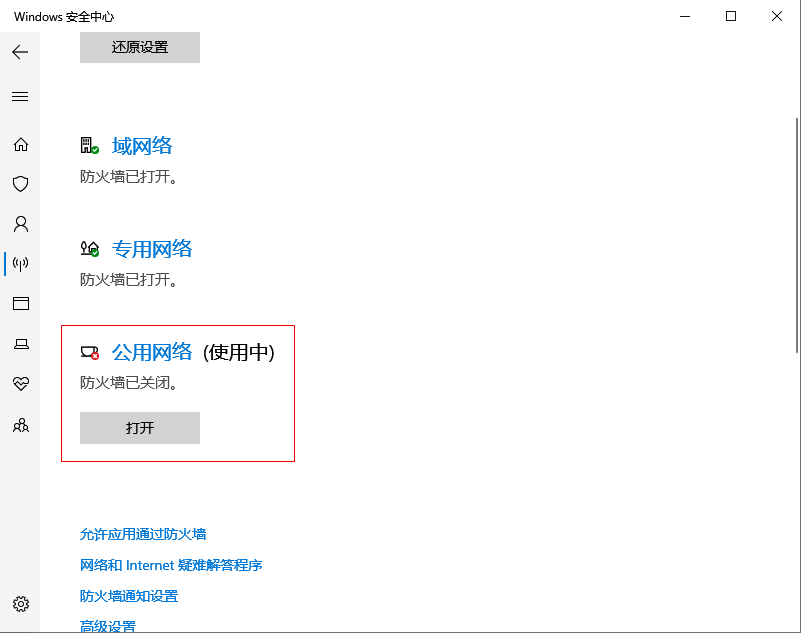Open App & browser control icon

click(x=21, y=303)
